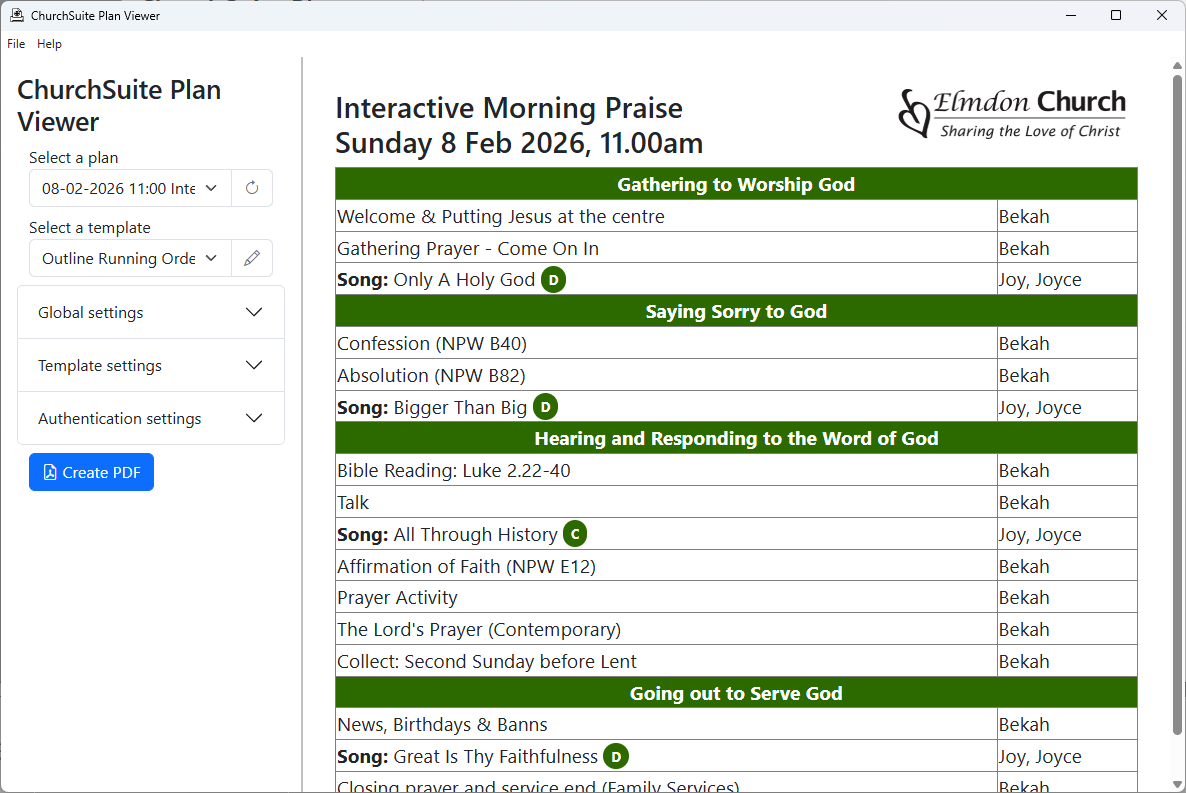Open the Help menu
The image size is (1186, 793).
pos(49,44)
